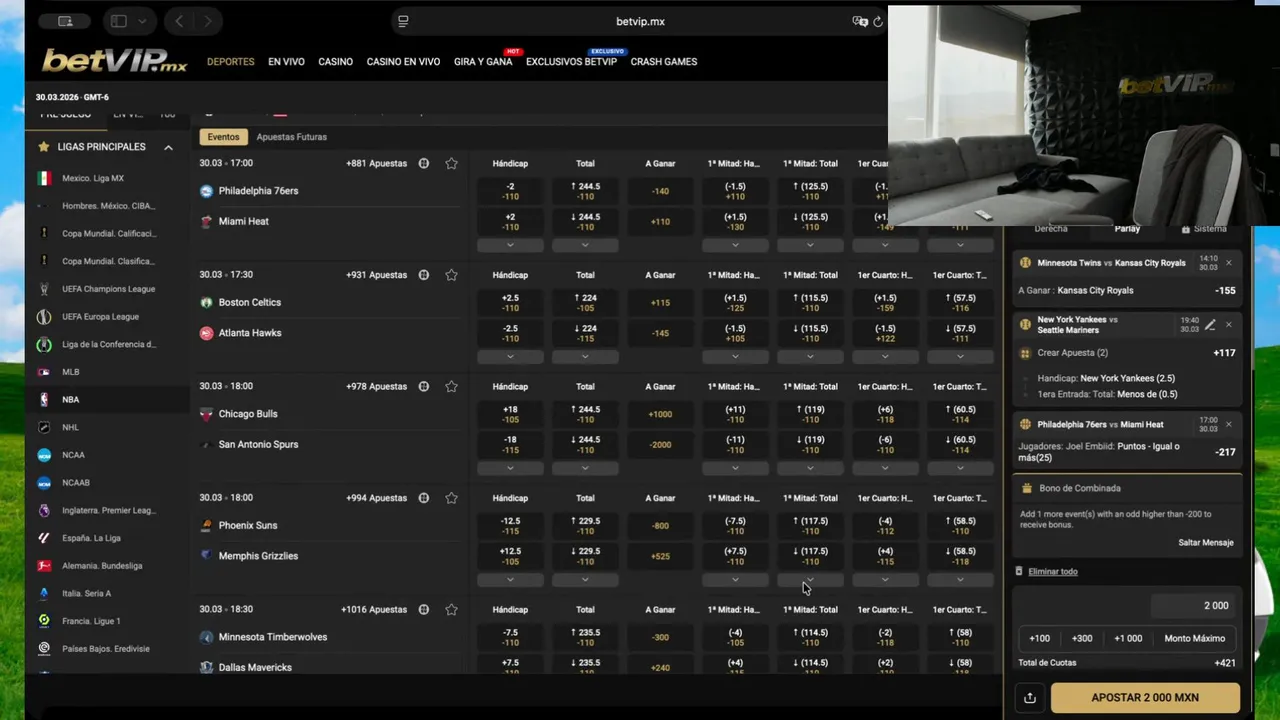The height and width of the screenshot is (720, 1280).
Task: Open Crash Games section
Action: tap(664, 62)
